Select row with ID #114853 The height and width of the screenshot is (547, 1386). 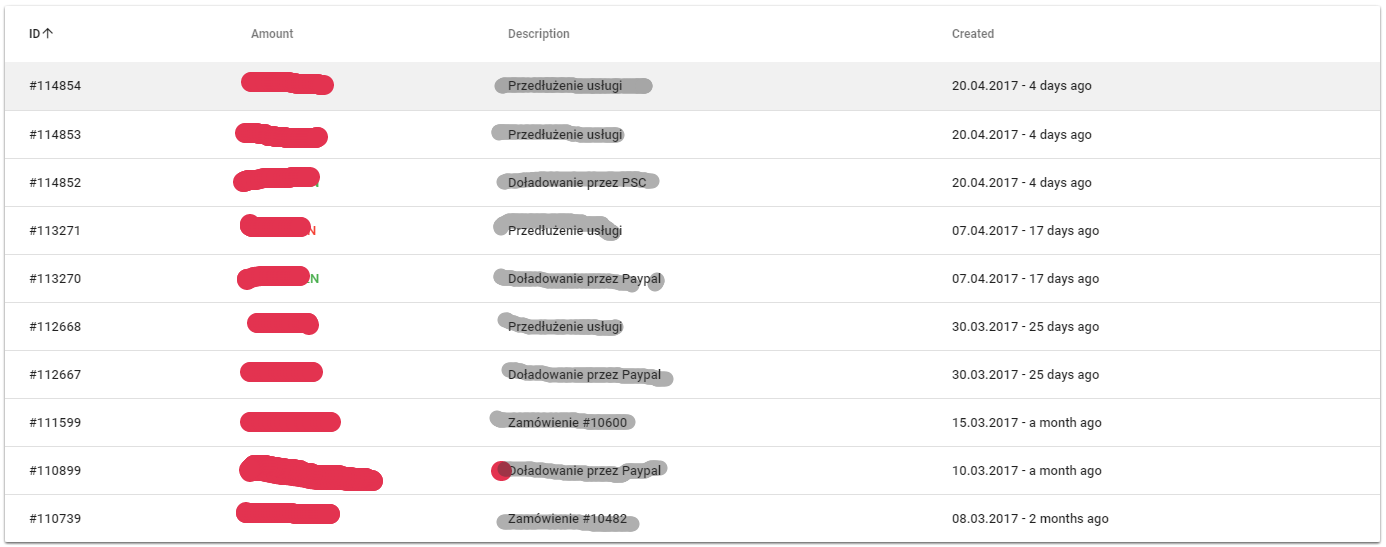point(55,135)
